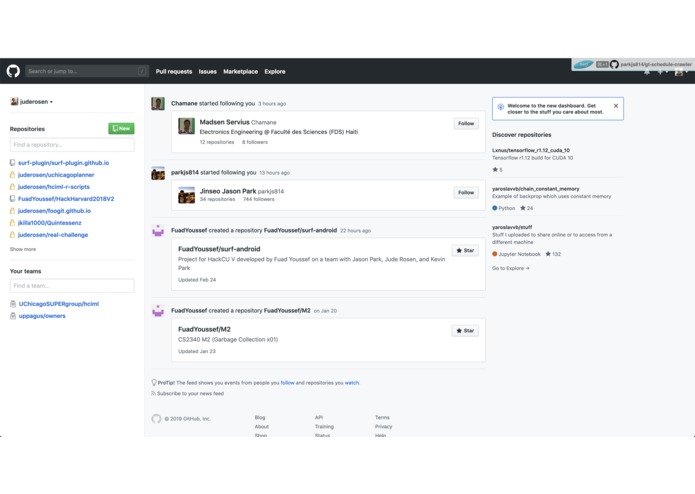The height and width of the screenshot is (494, 695).
Task: Open the juderosen/uchicagoplanner repository
Action: pos(56,175)
